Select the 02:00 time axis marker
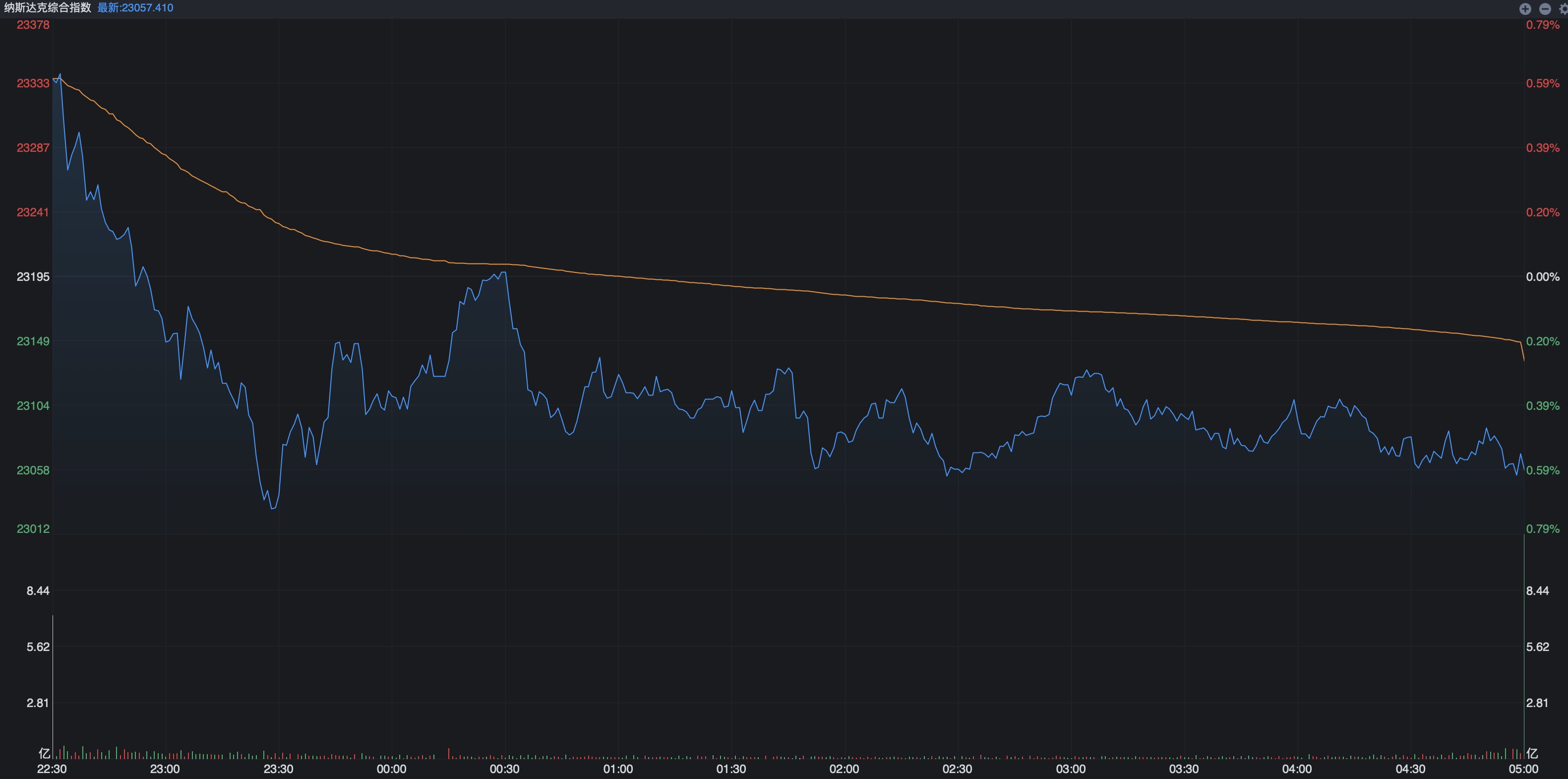This screenshot has width=1568, height=779. (844, 769)
